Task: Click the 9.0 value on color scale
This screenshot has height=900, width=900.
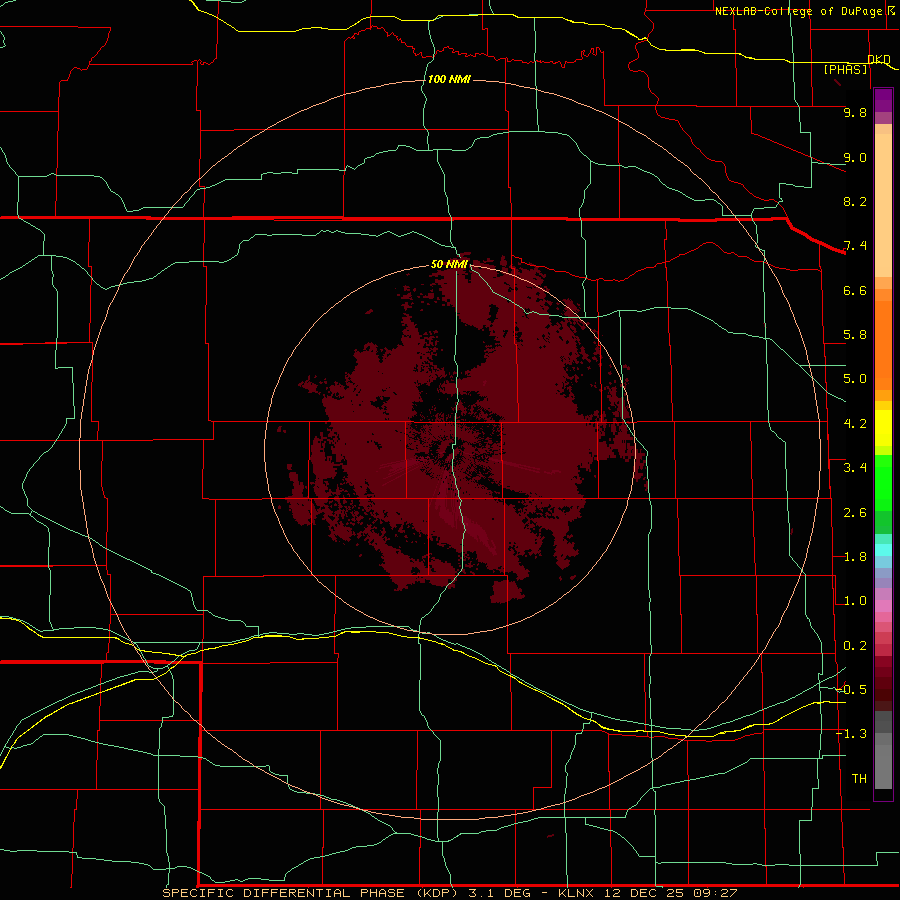Action: [x=855, y=158]
